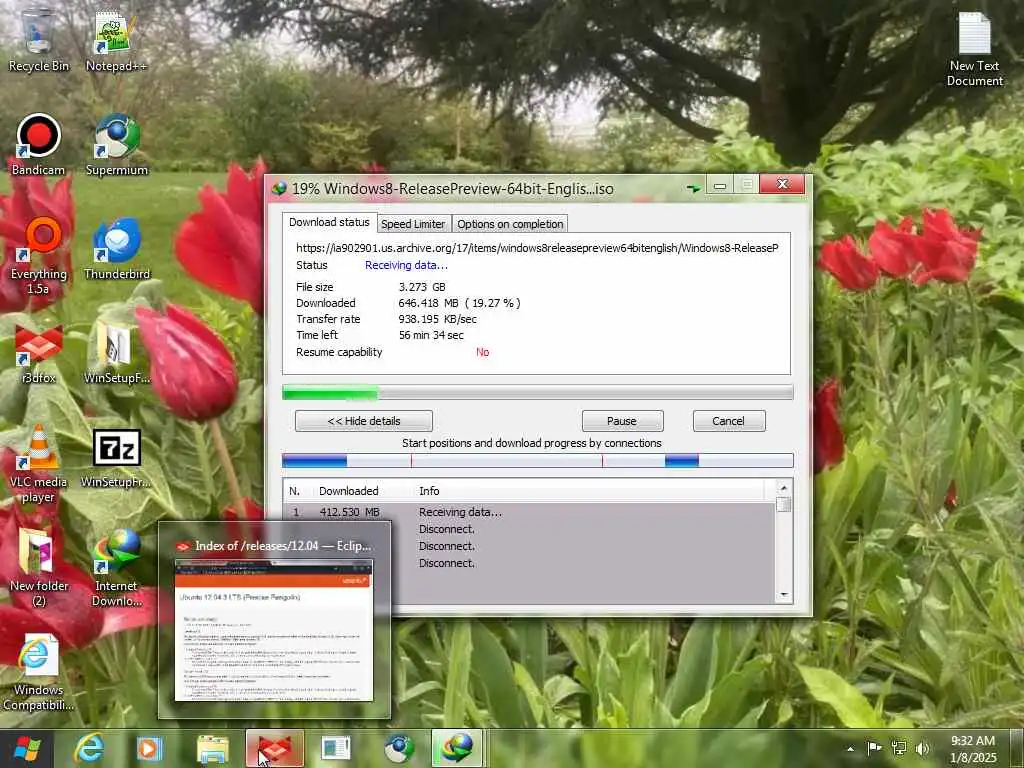1024x768 pixels.
Task: Open the Everything 1.5a desktop shortcut
Action: point(38,256)
